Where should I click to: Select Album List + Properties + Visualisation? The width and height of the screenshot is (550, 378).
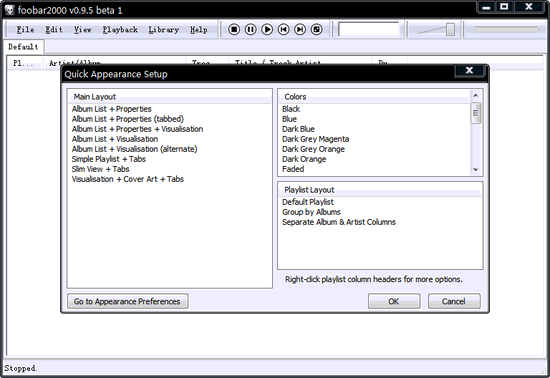coord(138,129)
